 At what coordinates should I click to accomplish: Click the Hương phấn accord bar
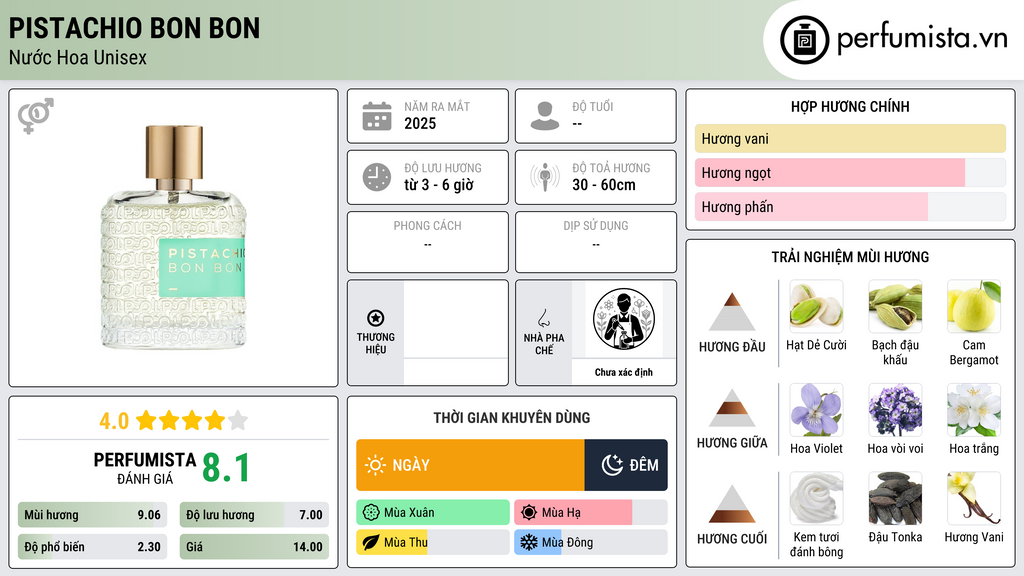(x=850, y=207)
